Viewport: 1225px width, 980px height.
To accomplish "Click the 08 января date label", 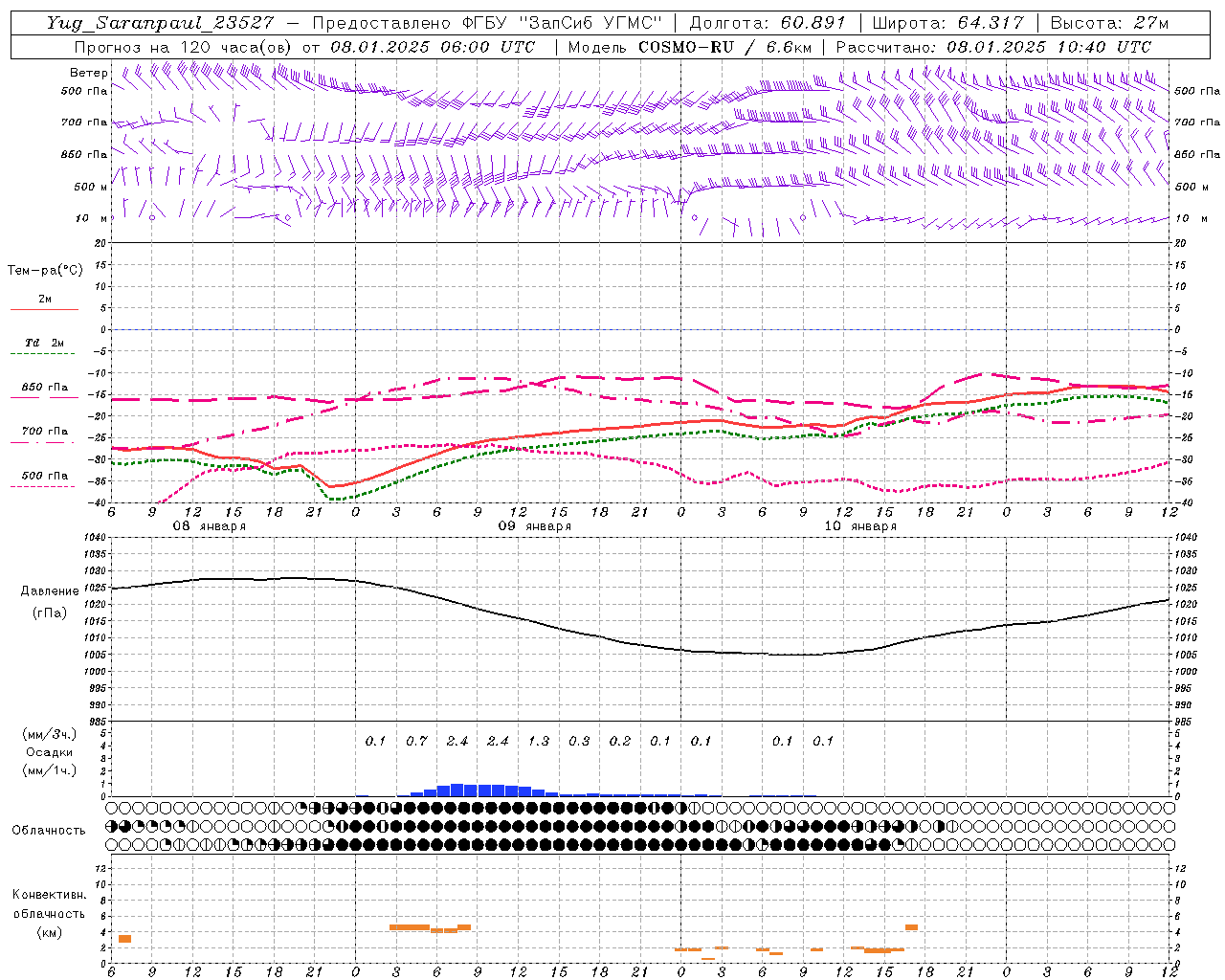I will (x=209, y=526).
